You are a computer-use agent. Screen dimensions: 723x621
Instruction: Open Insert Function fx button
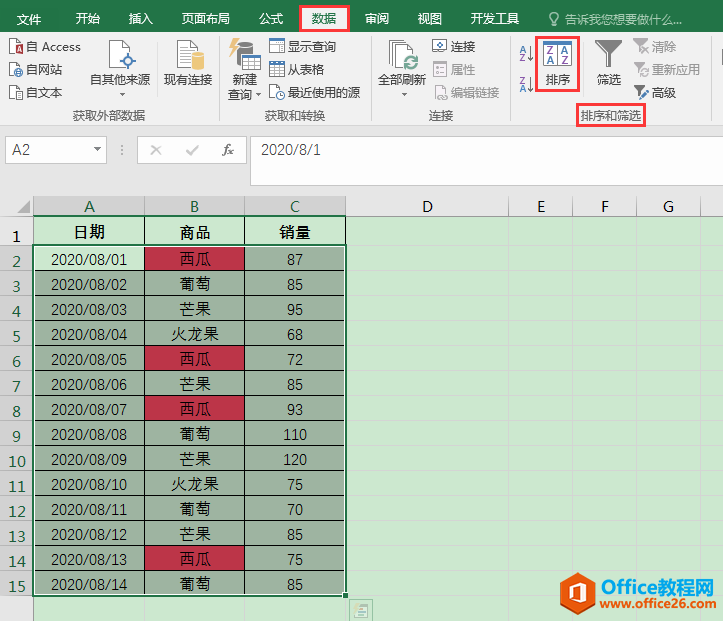coord(228,150)
